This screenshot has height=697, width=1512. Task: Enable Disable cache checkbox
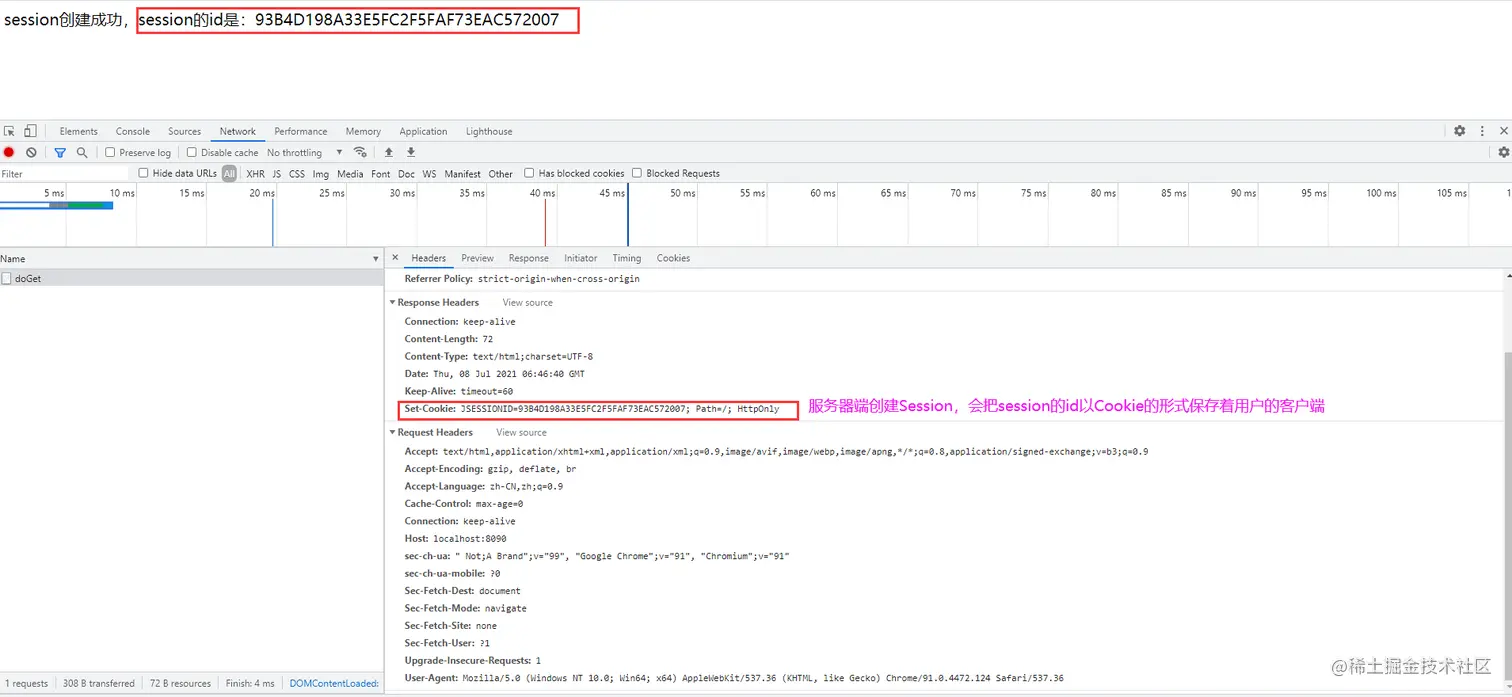point(192,152)
